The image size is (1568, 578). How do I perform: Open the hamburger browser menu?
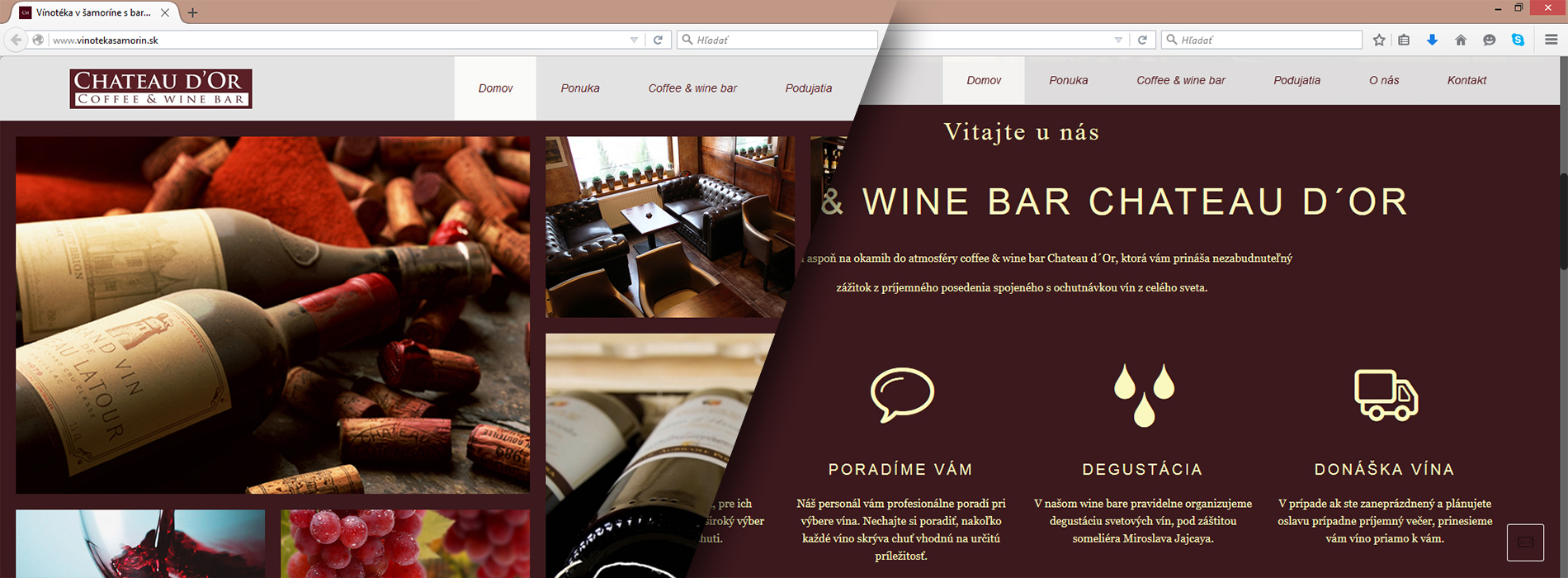[x=1551, y=40]
